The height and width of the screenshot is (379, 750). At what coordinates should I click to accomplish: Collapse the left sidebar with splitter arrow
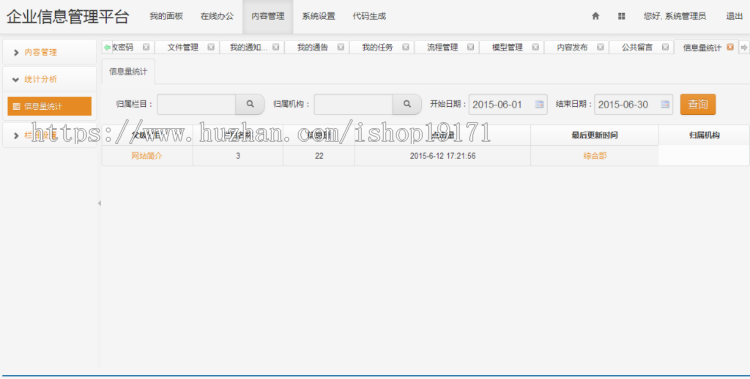click(x=99, y=203)
